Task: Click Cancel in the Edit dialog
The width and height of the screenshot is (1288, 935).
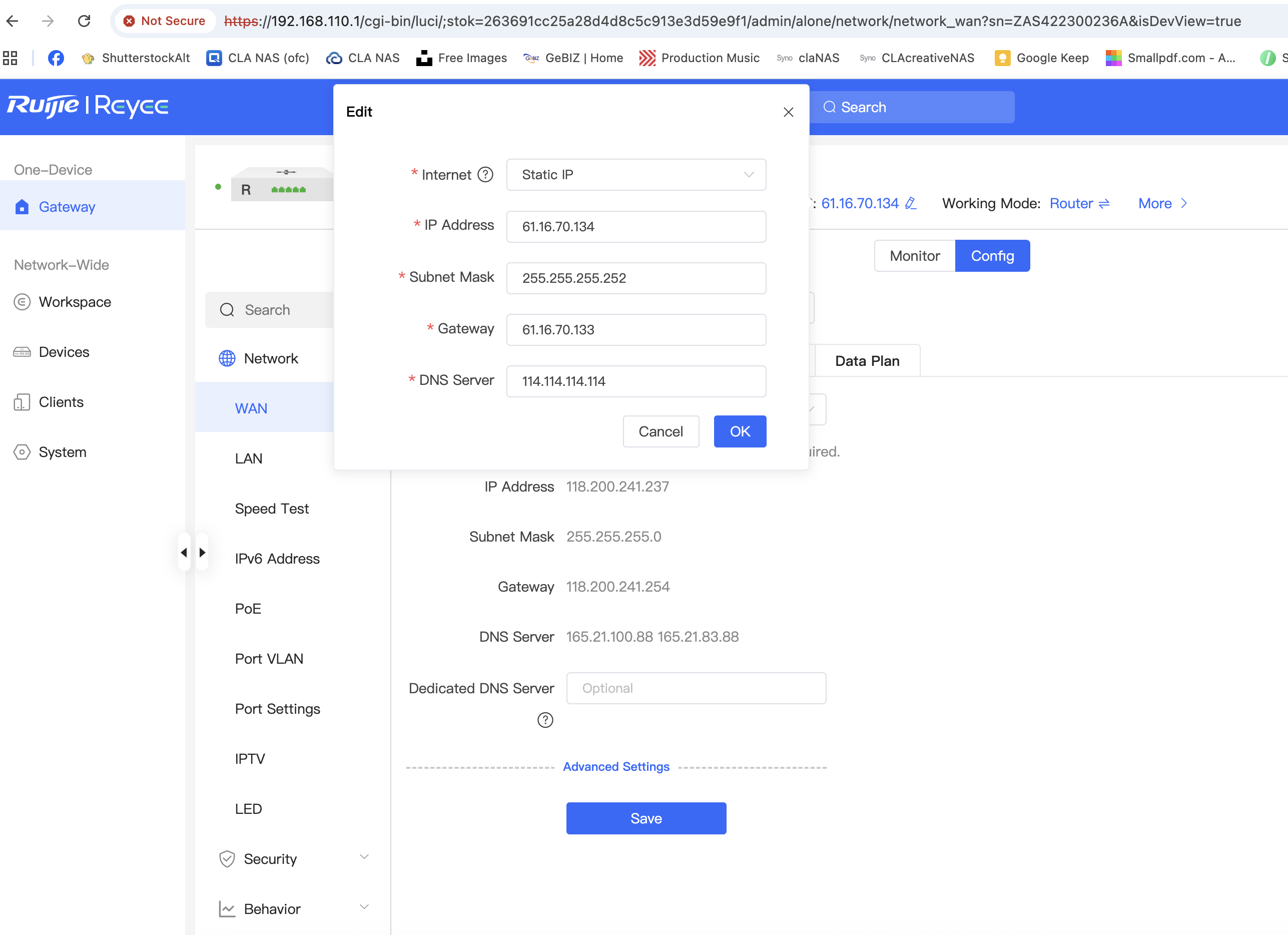Action: pos(661,431)
